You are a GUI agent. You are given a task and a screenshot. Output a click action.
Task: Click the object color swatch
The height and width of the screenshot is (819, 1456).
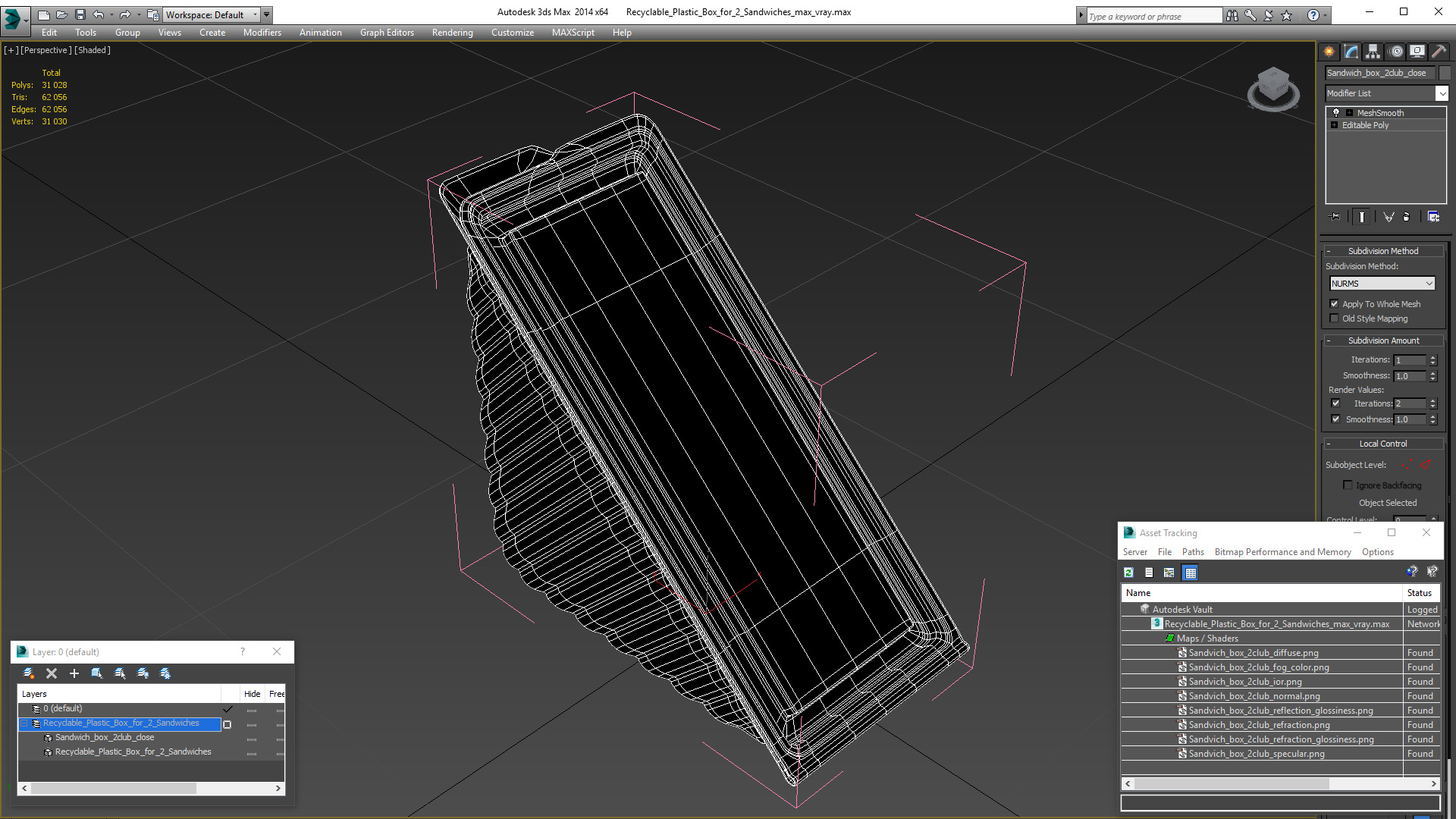click(x=1445, y=73)
